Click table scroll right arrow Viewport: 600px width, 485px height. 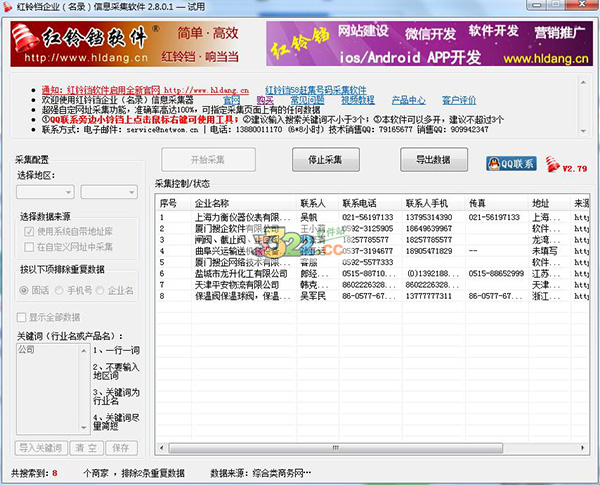(x=582, y=447)
